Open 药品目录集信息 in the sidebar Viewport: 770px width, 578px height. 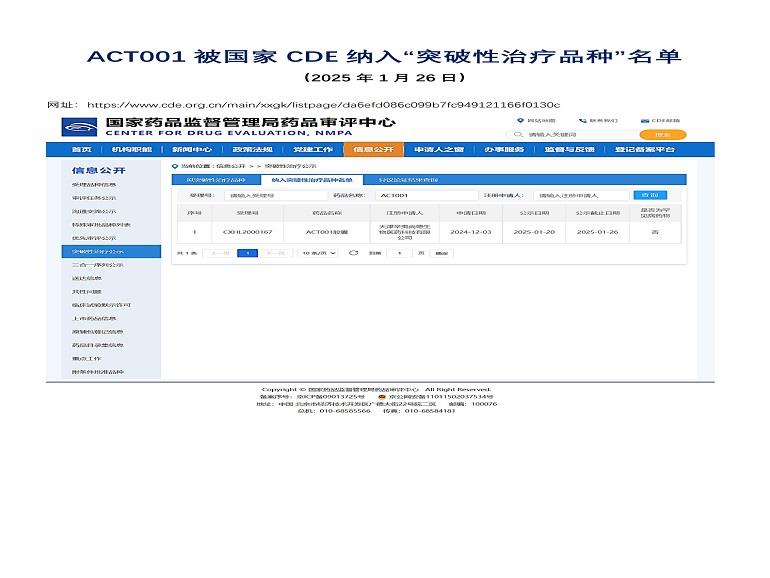[x=97, y=345]
